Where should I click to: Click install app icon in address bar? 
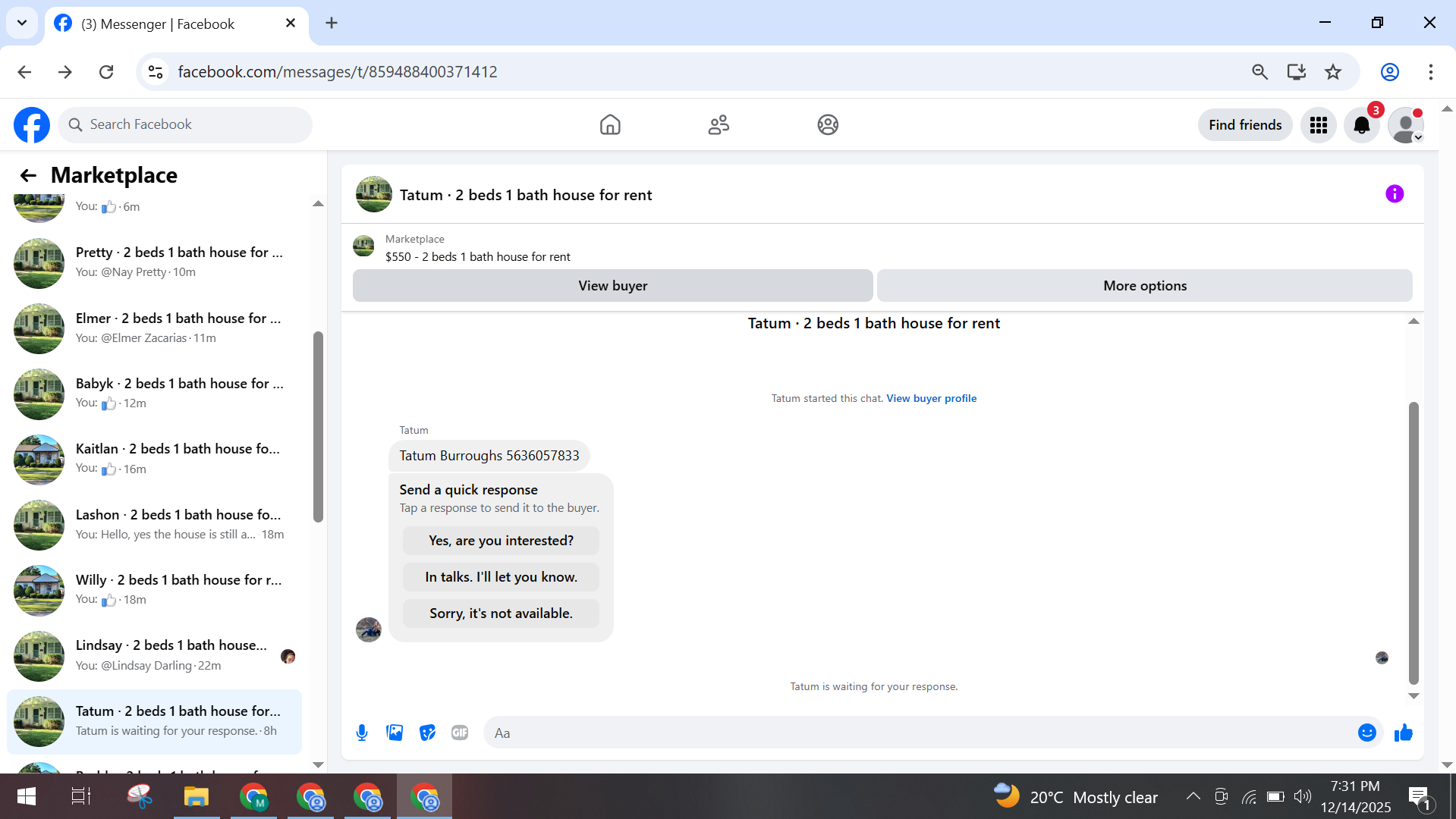click(x=1297, y=72)
